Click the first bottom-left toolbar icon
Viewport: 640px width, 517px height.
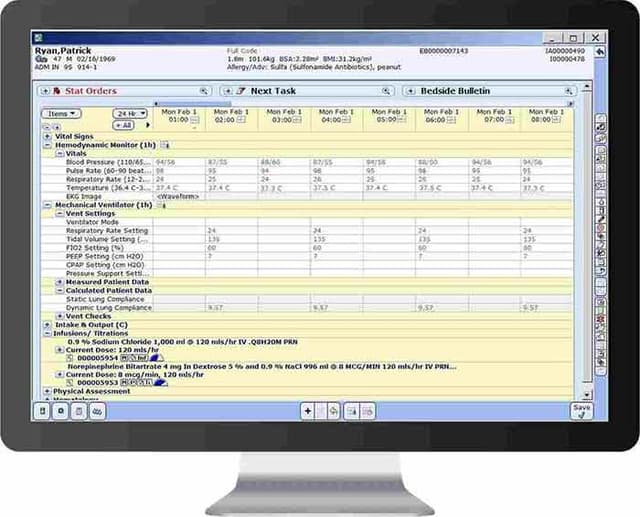(x=42, y=411)
